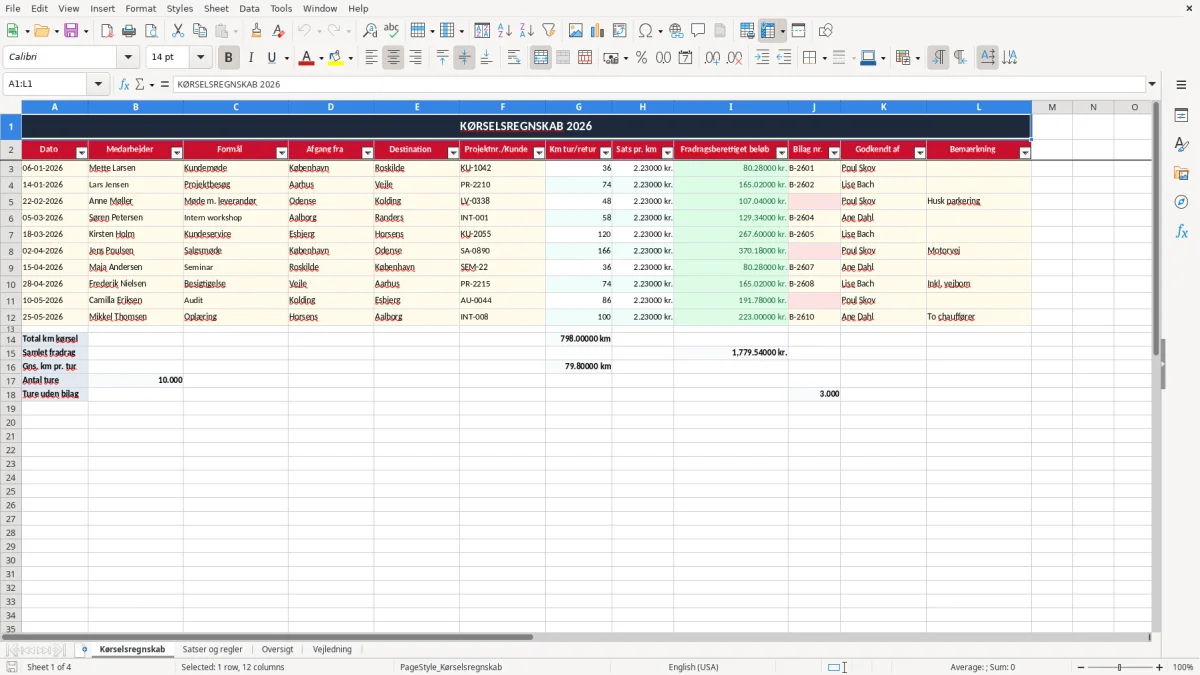Viewport: 1200px width, 675px height.
Task: Open the Font Size dropdown
Action: pos(200,58)
